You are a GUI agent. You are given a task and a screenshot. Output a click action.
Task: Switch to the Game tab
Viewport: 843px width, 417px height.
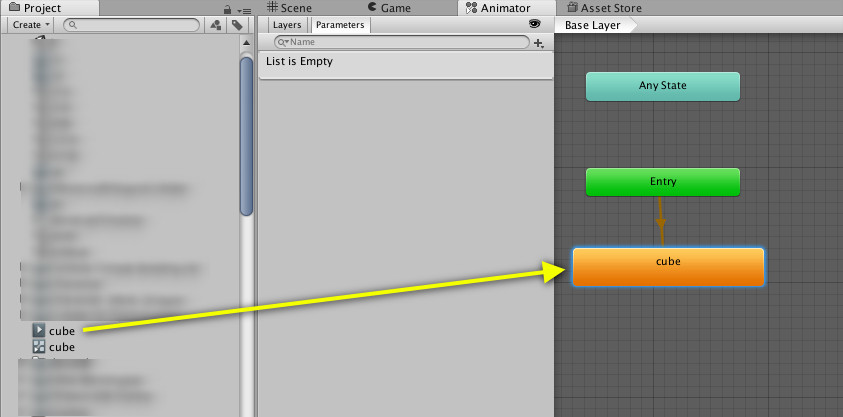point(389,8)
